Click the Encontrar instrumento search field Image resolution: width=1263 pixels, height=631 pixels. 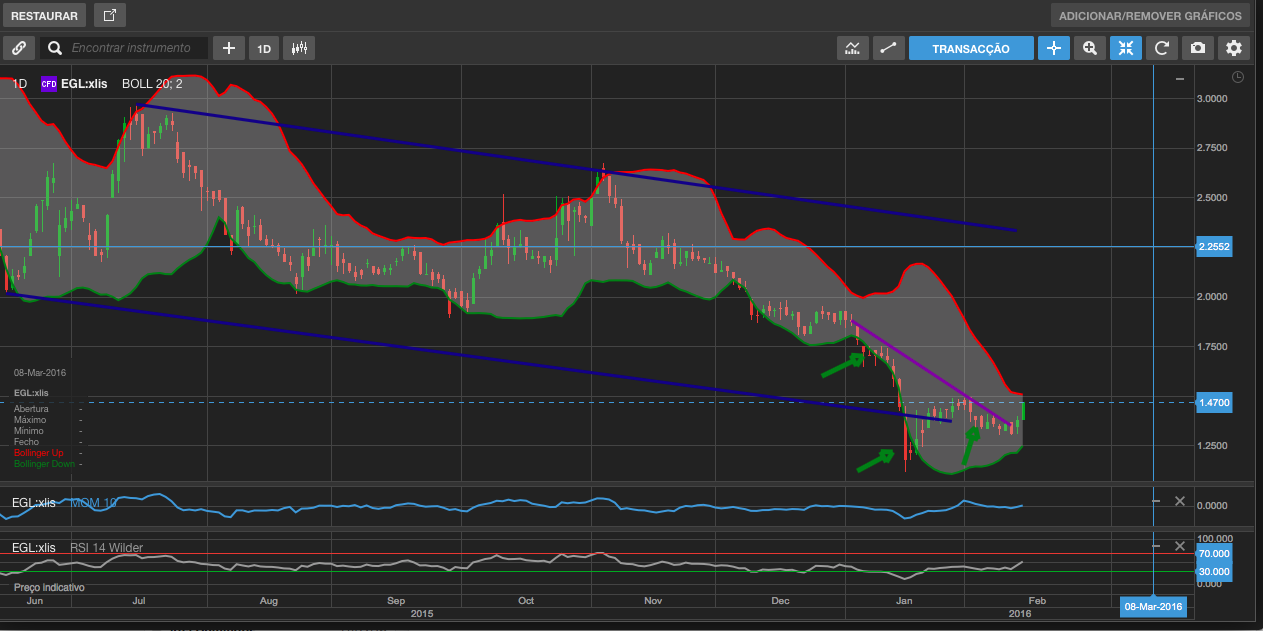(130, 48)
